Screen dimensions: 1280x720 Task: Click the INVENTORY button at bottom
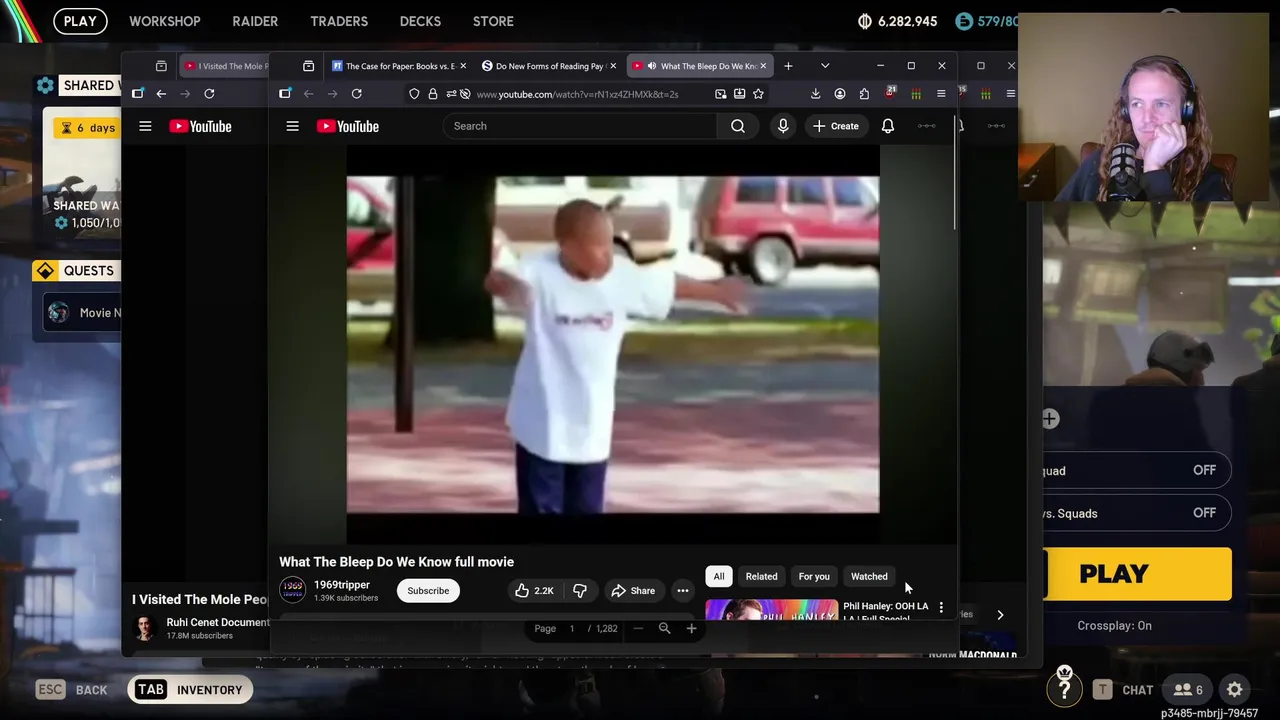coord(190,689)
